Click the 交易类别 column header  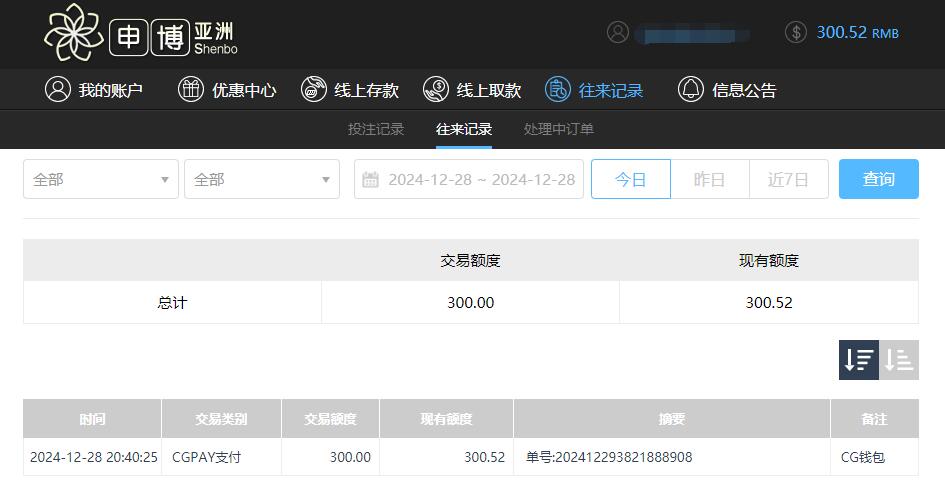[221, 418]
